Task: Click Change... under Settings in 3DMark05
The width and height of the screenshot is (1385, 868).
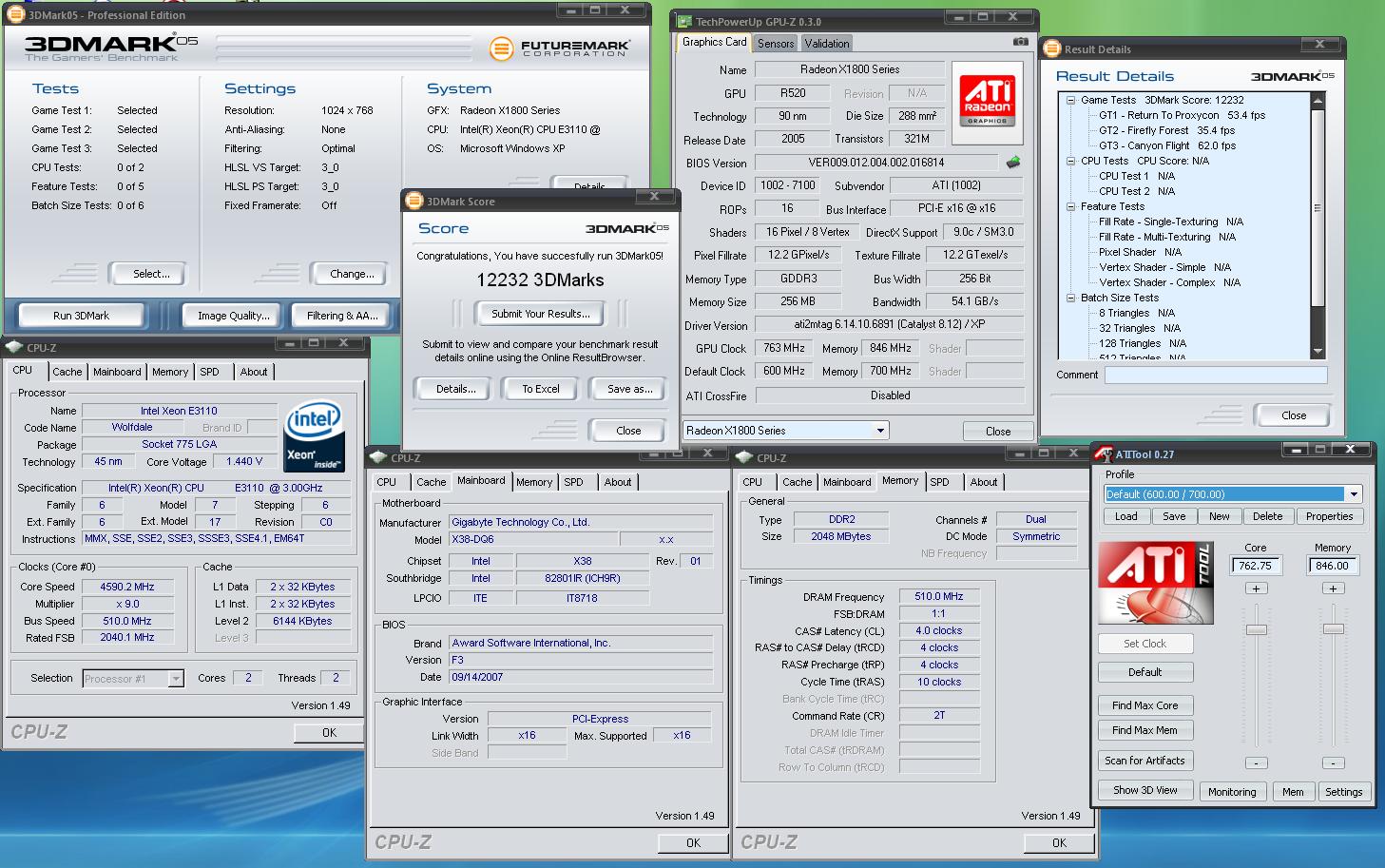Action: (x=352, y=274)
